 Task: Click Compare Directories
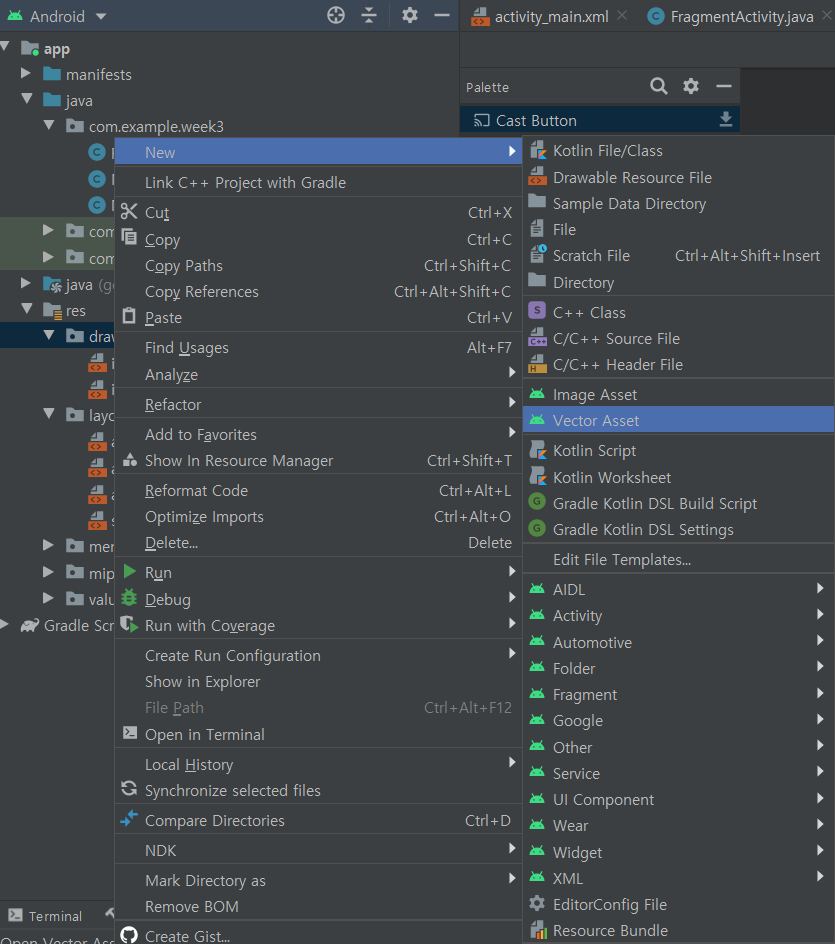[318, 821]
